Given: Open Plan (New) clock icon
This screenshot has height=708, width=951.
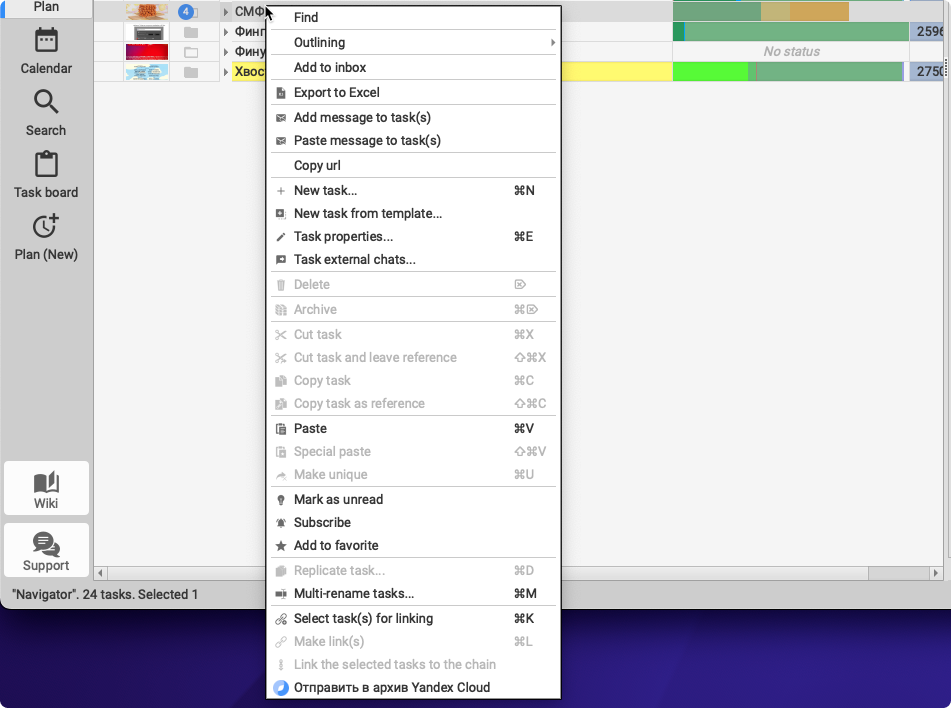Looking at the screenshot, I should (46, 227).
